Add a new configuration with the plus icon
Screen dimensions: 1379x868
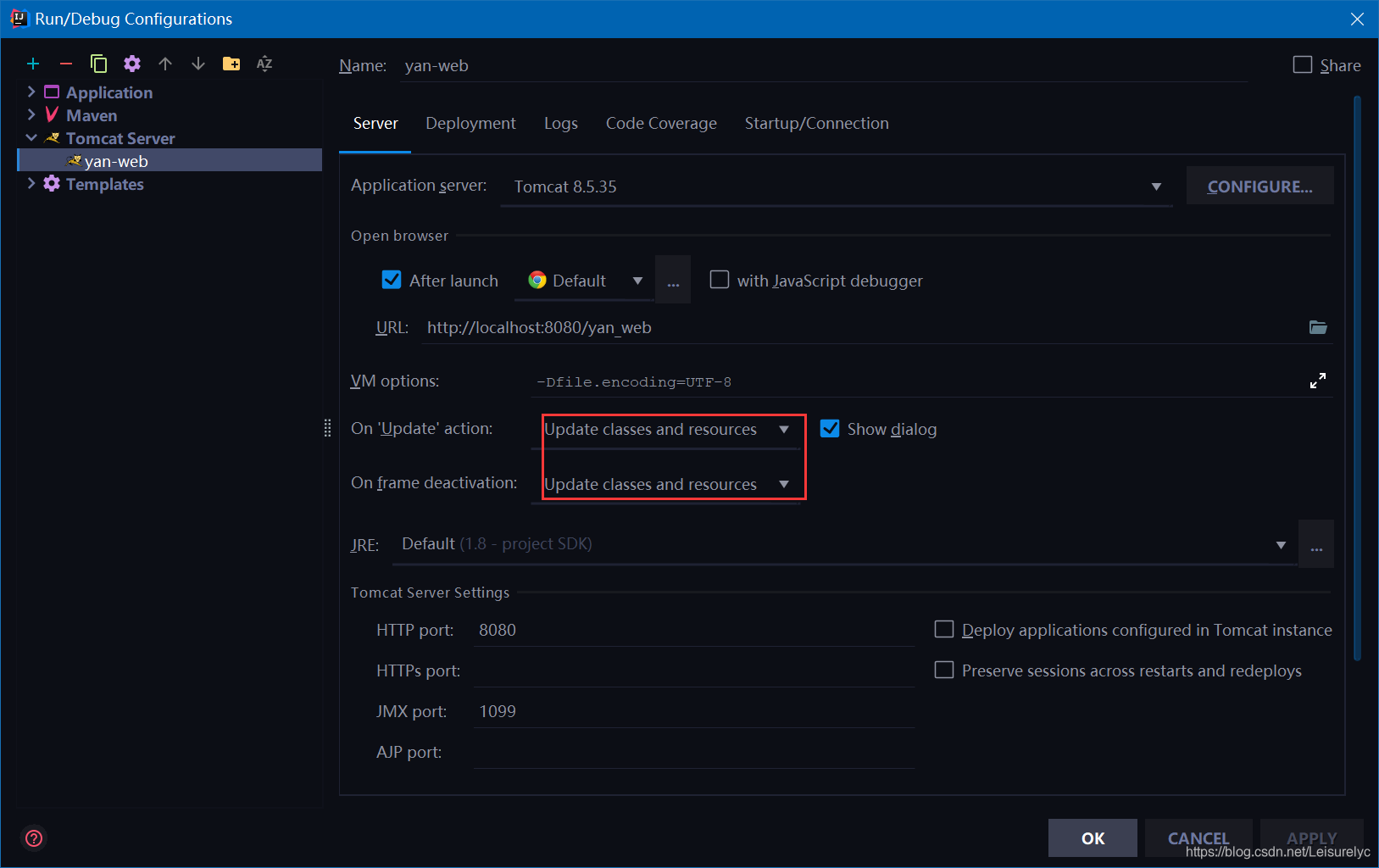point(33,64)
